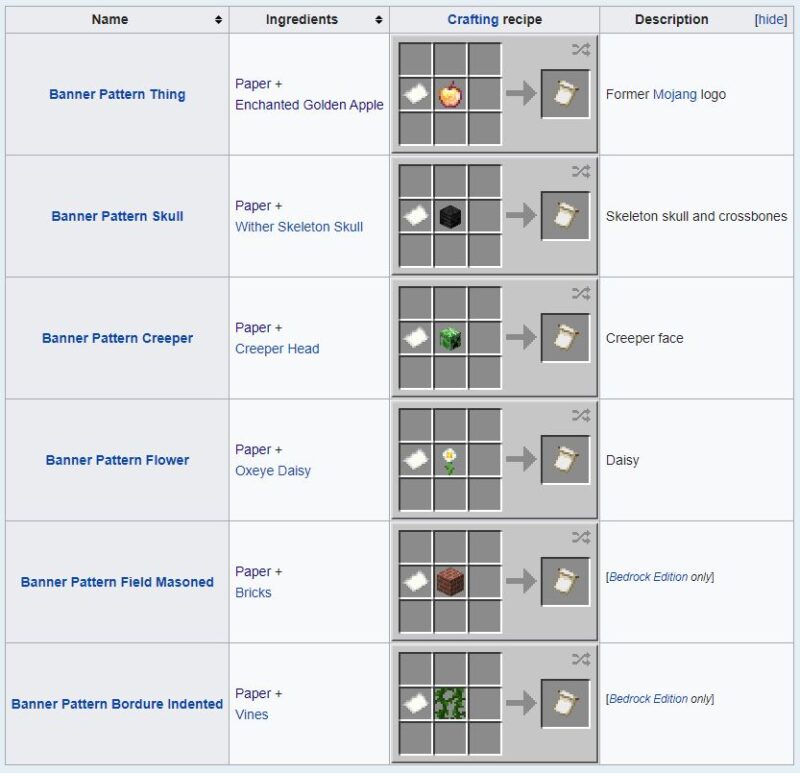Follow the Creeper Head ingredient link
Viewport: 800px width, 773px height.
(x=277, y=349)
